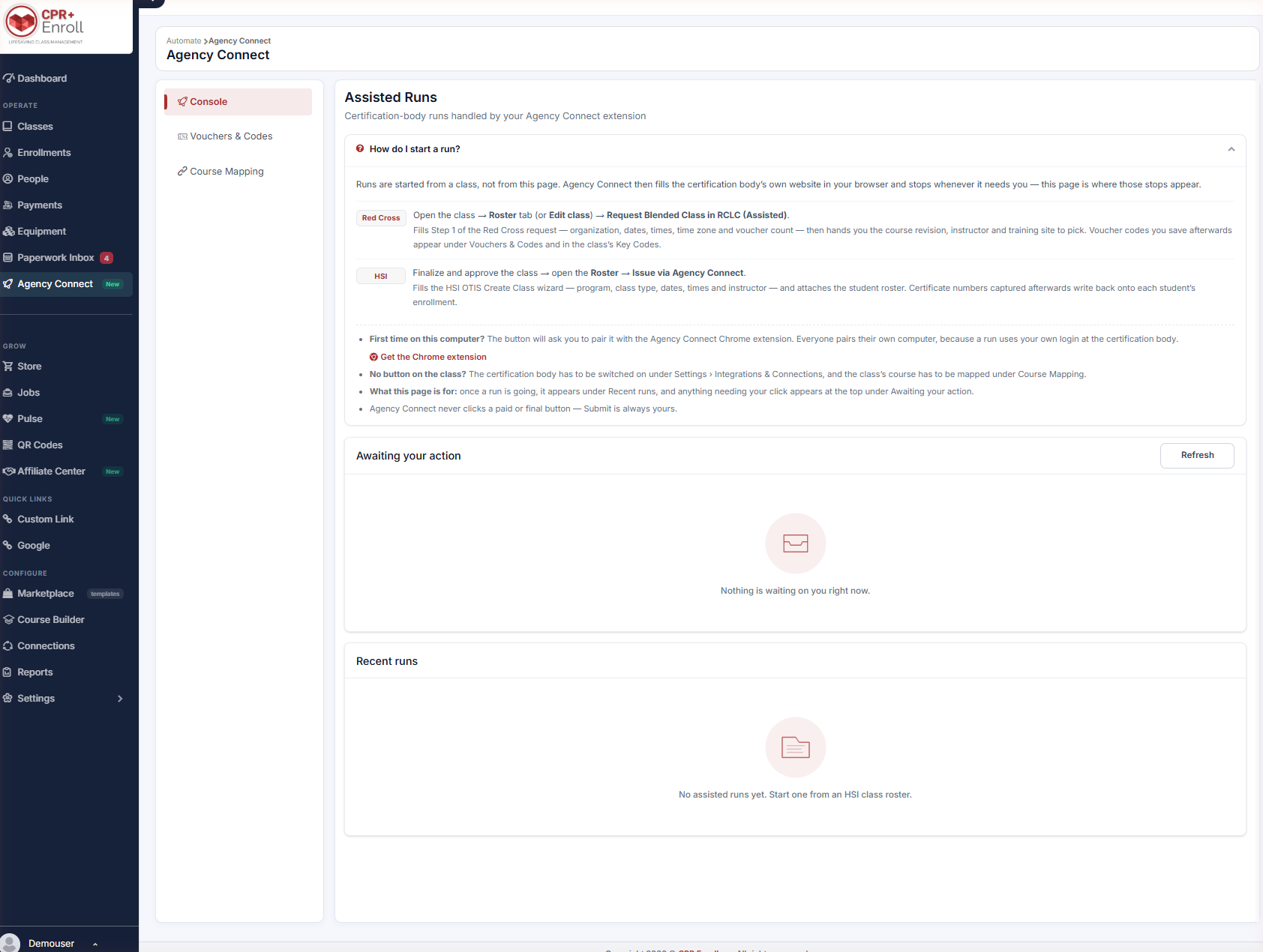Click the Automate breadcrumb link
The height and width of the screenshot is (952, 1263).
coord(184,41)
